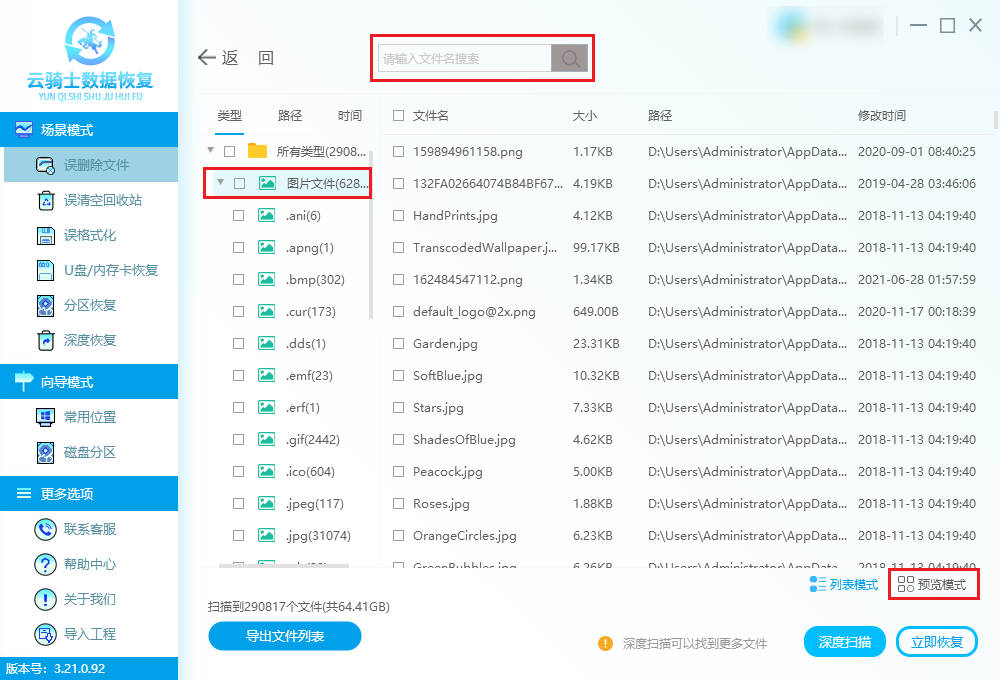Check the box for Garden.jpg

click(399, 344)
